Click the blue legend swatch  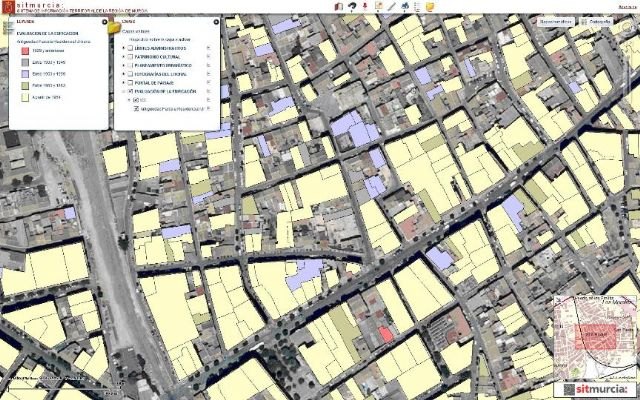(x=25, y=74)
